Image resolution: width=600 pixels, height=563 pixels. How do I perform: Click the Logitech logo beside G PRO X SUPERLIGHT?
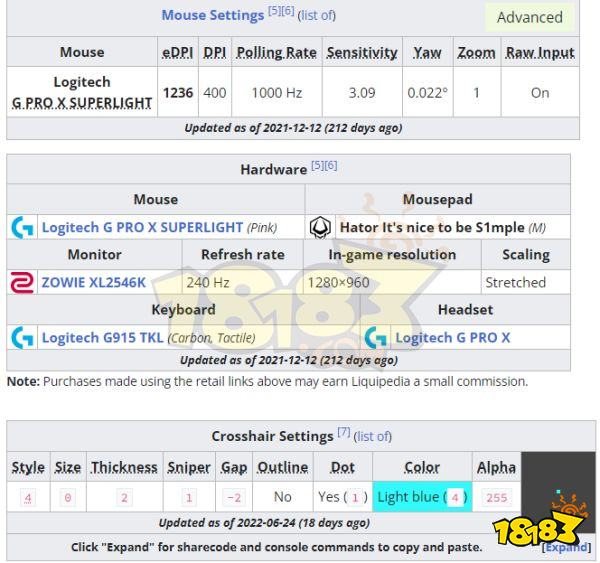pyautogui.click(x=22, y=228)
